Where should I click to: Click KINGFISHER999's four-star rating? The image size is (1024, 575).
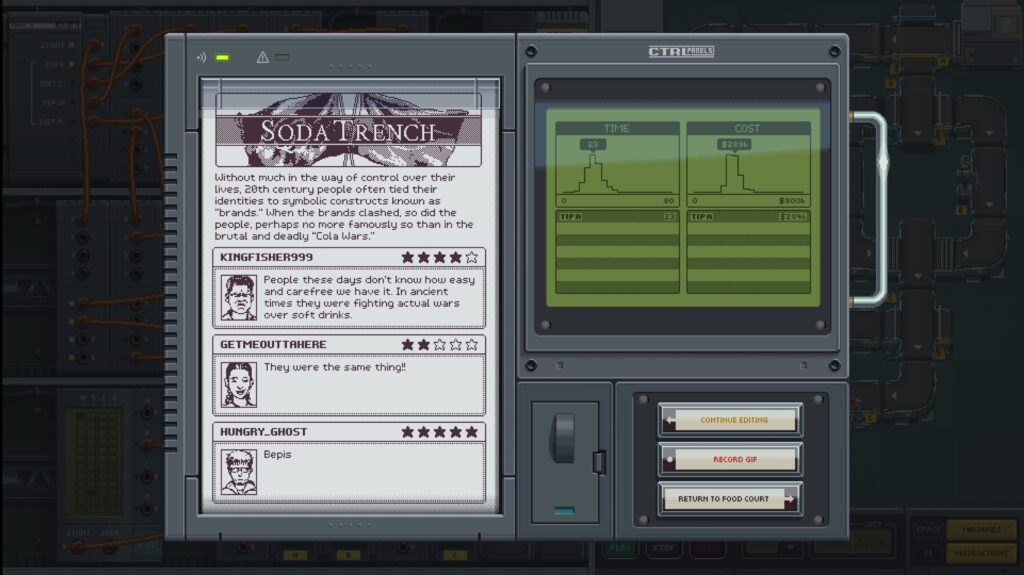440,257
